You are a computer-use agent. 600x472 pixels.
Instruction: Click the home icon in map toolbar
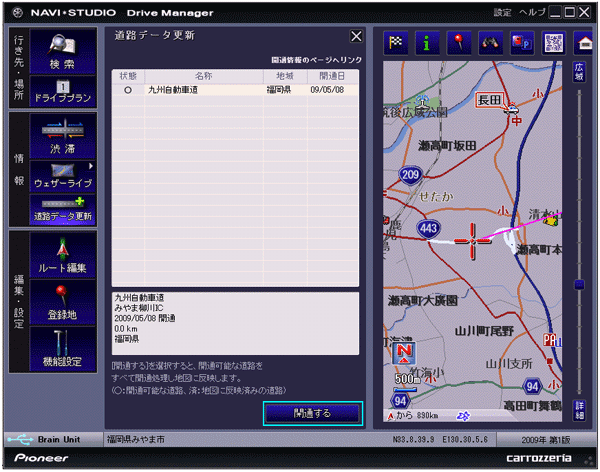click(x=584, y=43)
